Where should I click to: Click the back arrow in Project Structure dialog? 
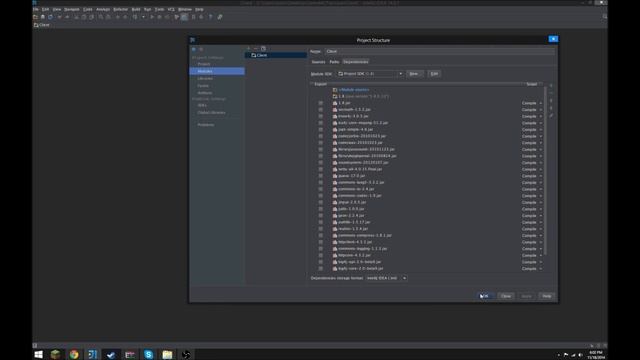(194, 49)
